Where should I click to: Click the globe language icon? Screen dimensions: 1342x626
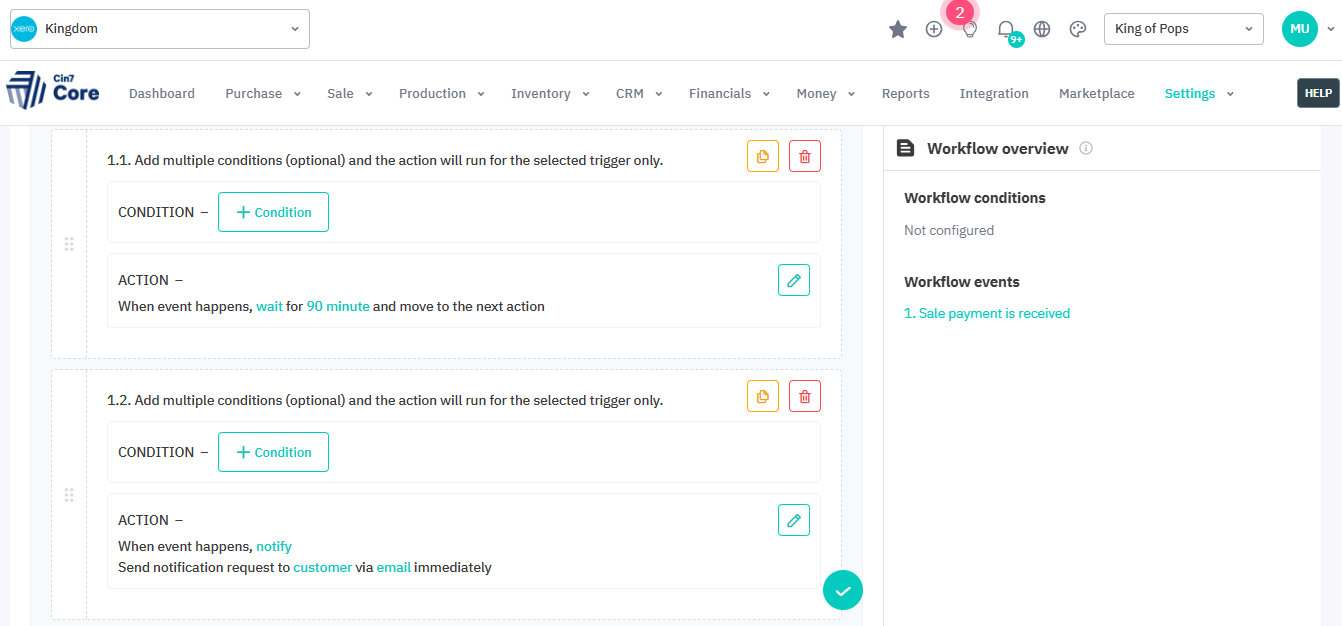pos(1042,29)
